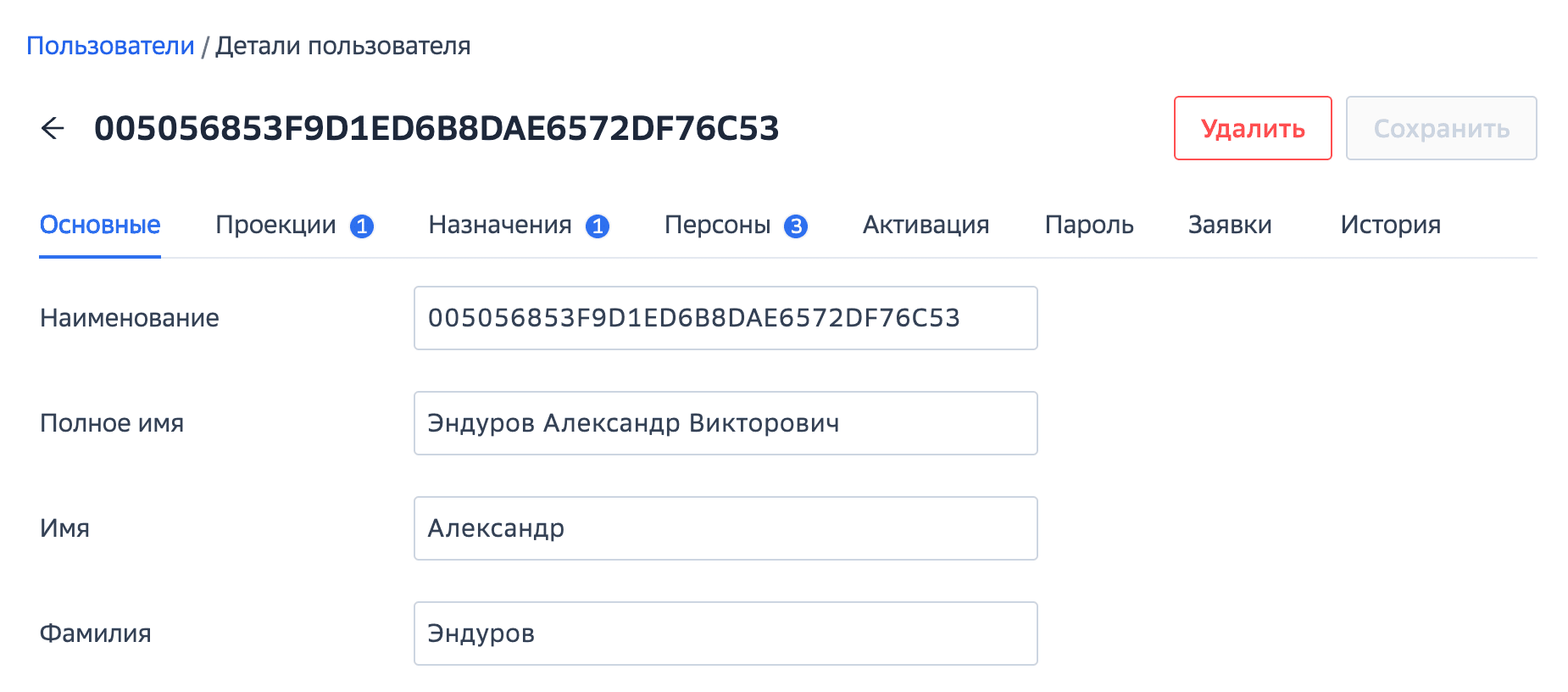The image size is (1568, 692).
Task: Switch to the Пароль tab
Action: 1089,225
